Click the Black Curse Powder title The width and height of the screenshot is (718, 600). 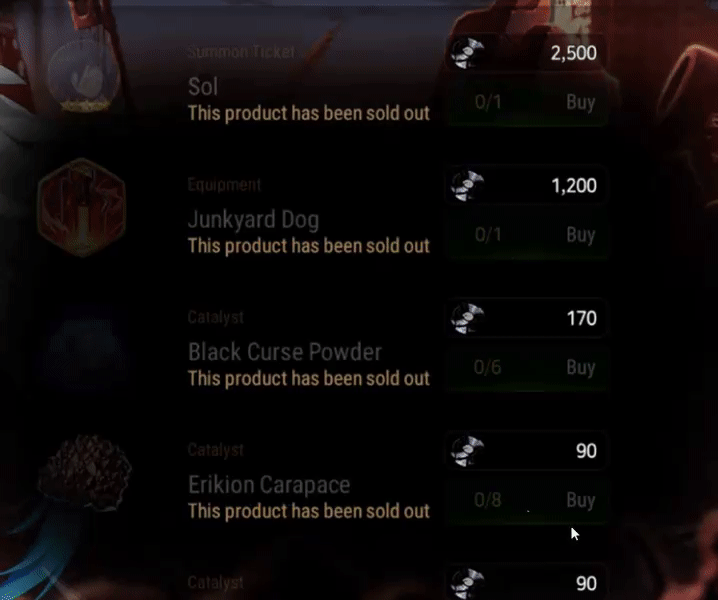click(285, 352)
